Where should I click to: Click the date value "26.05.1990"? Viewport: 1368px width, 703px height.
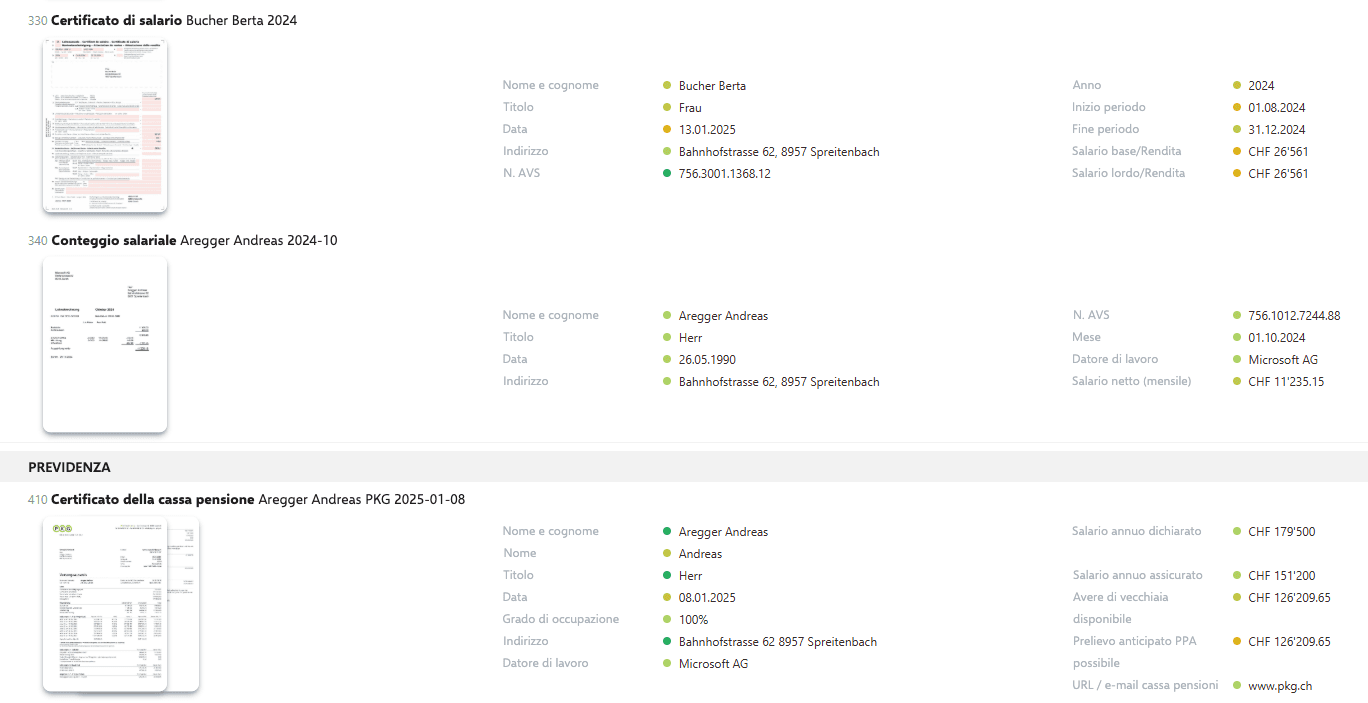[707, 359]
